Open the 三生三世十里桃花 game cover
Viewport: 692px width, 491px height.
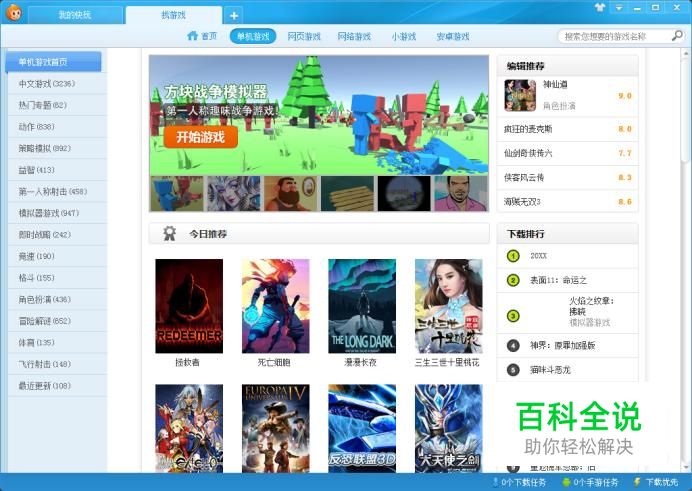pyautogui.click(x=448, y=306)
